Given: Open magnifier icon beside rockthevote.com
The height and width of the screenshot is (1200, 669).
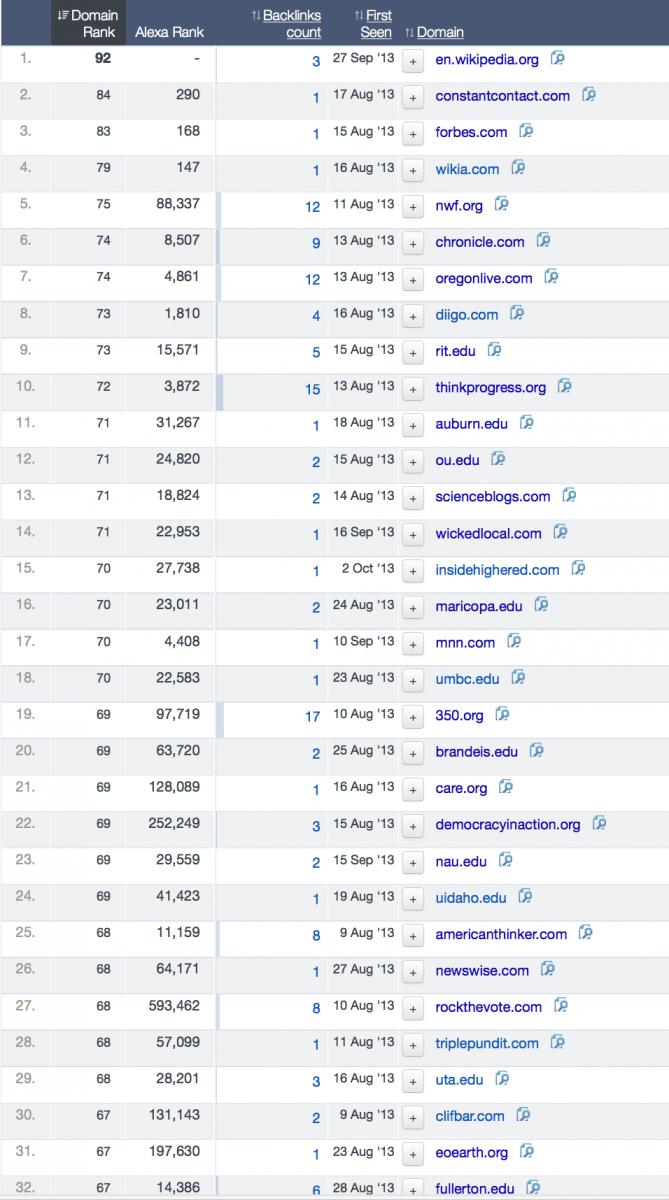Looking at the screenshot, I should click(561, 1006).
